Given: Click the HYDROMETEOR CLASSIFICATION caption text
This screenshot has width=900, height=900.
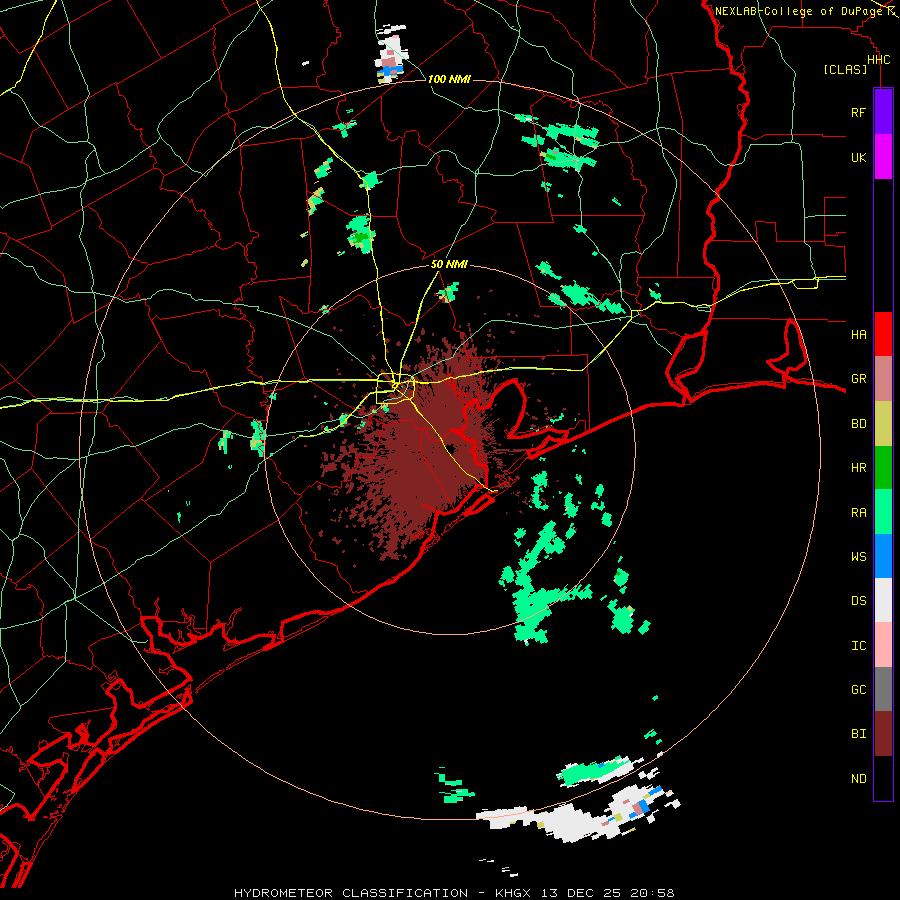Looking at the screenshot, I should (351, 893).
